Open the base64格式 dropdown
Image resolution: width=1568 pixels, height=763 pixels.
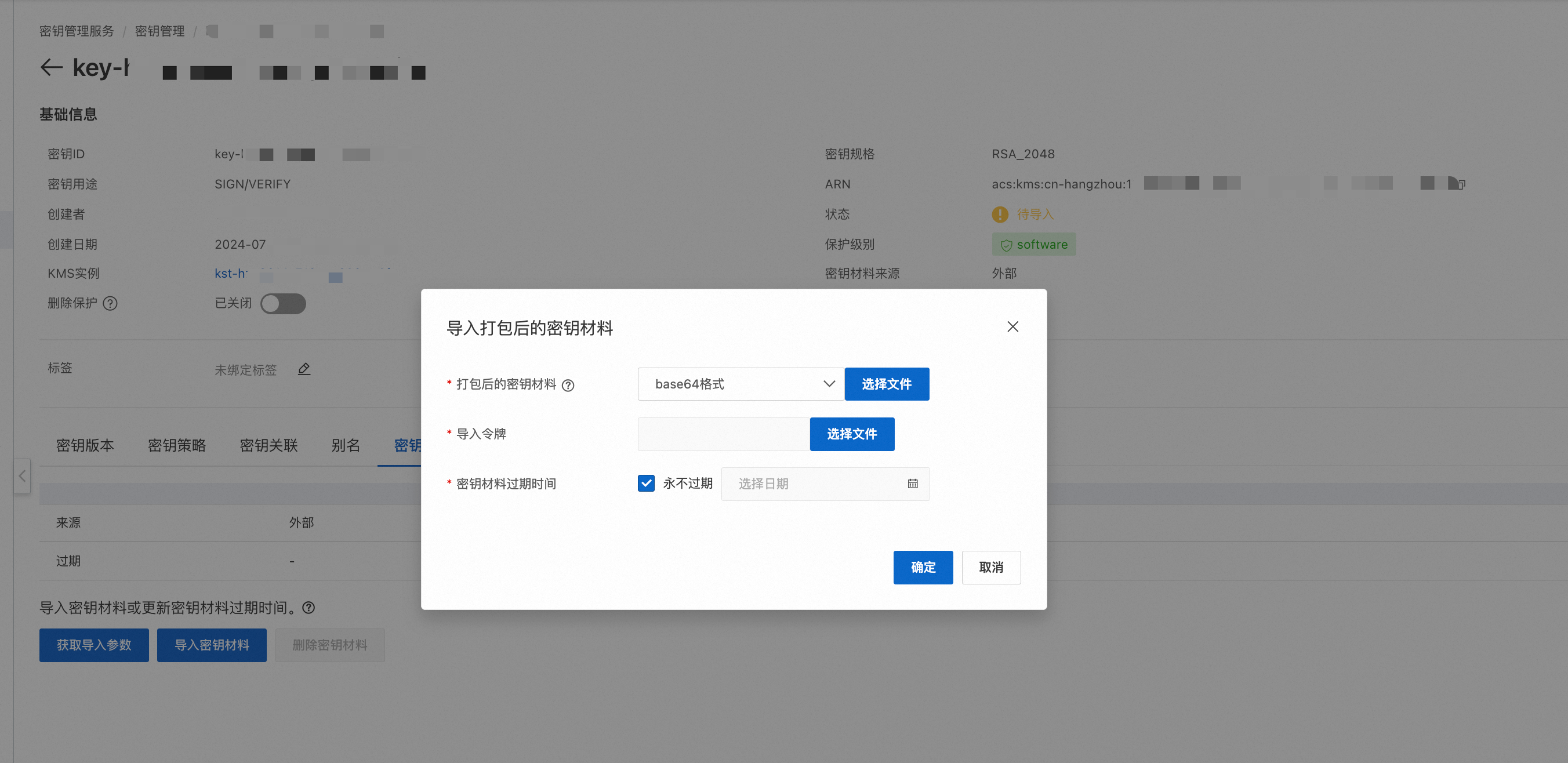[x=741, y=384]
